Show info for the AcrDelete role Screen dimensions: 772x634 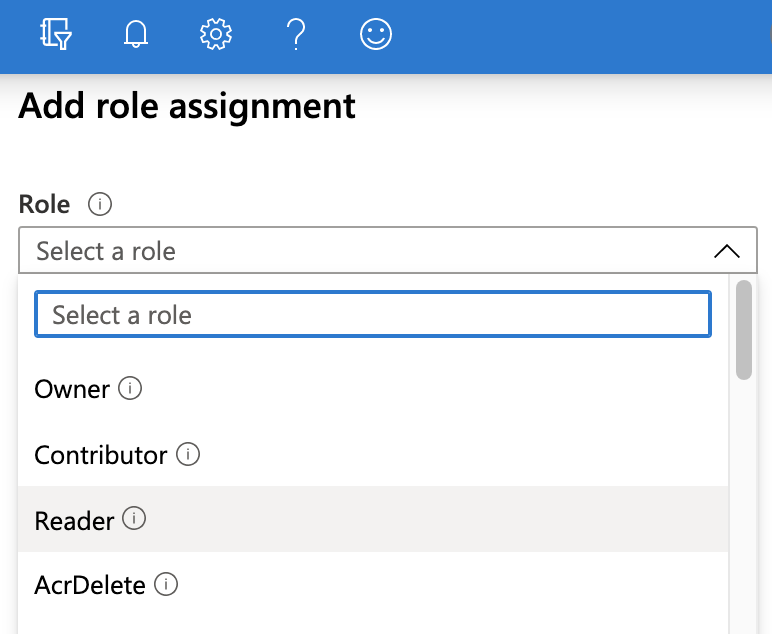166,584
